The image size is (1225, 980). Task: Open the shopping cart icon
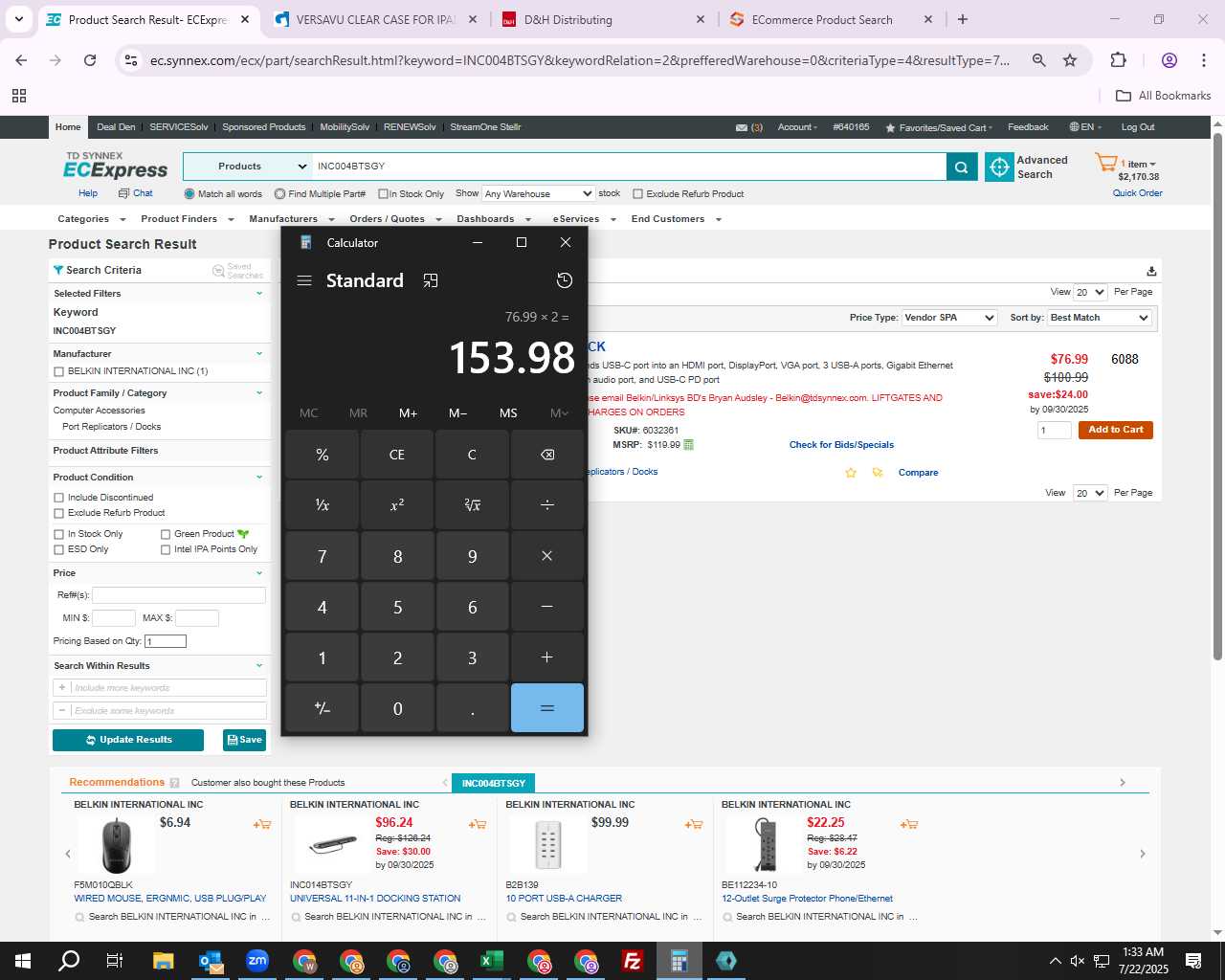click(x=1106, y=163)
